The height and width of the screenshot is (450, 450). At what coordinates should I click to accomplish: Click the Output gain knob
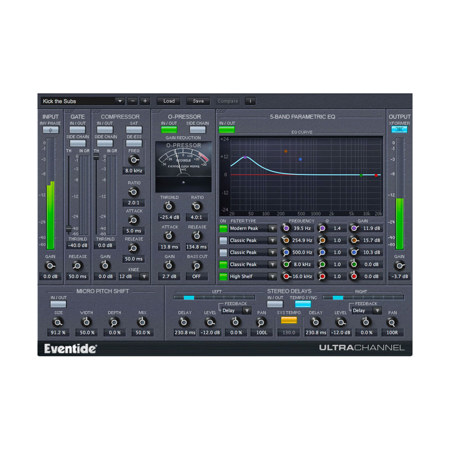point(399,266)
